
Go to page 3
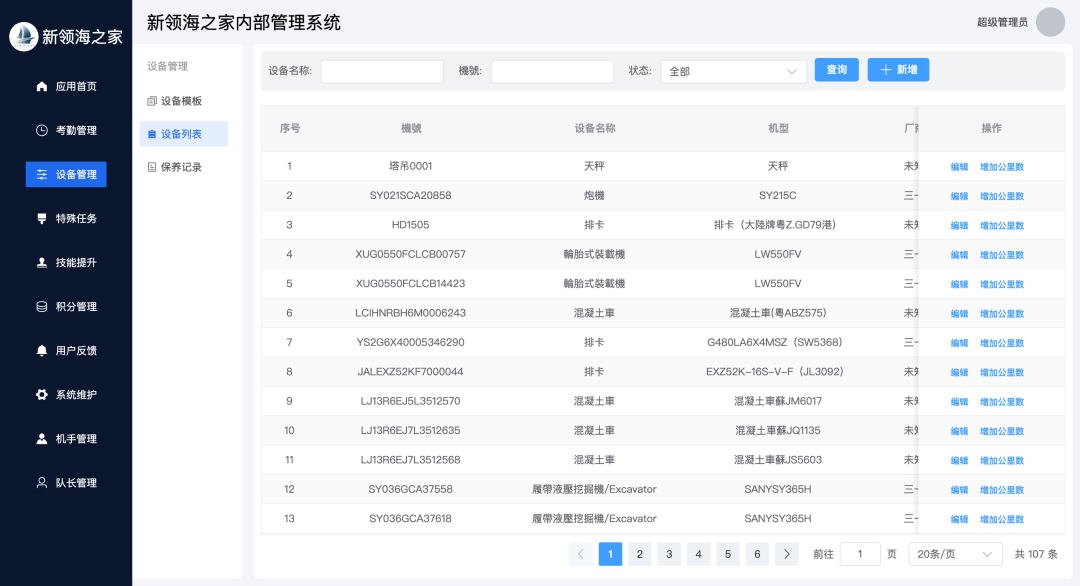(669, 554)
